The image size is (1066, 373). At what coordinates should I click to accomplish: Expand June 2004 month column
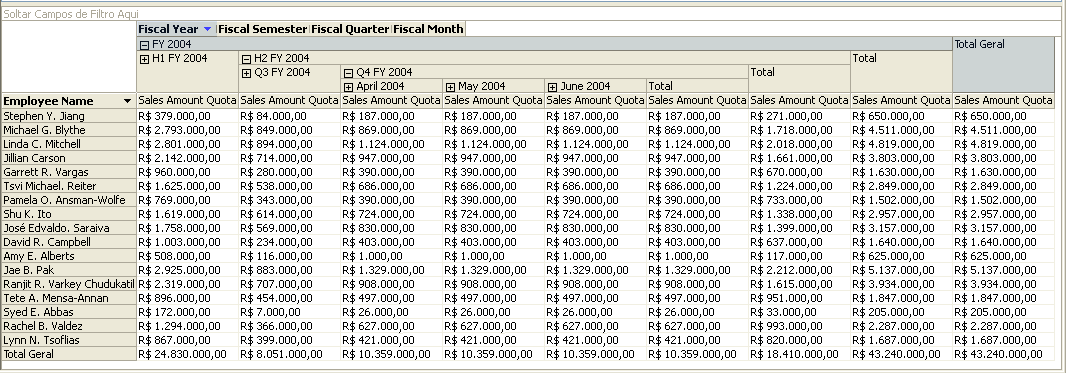pyautogui.click(x=552, y=87)
